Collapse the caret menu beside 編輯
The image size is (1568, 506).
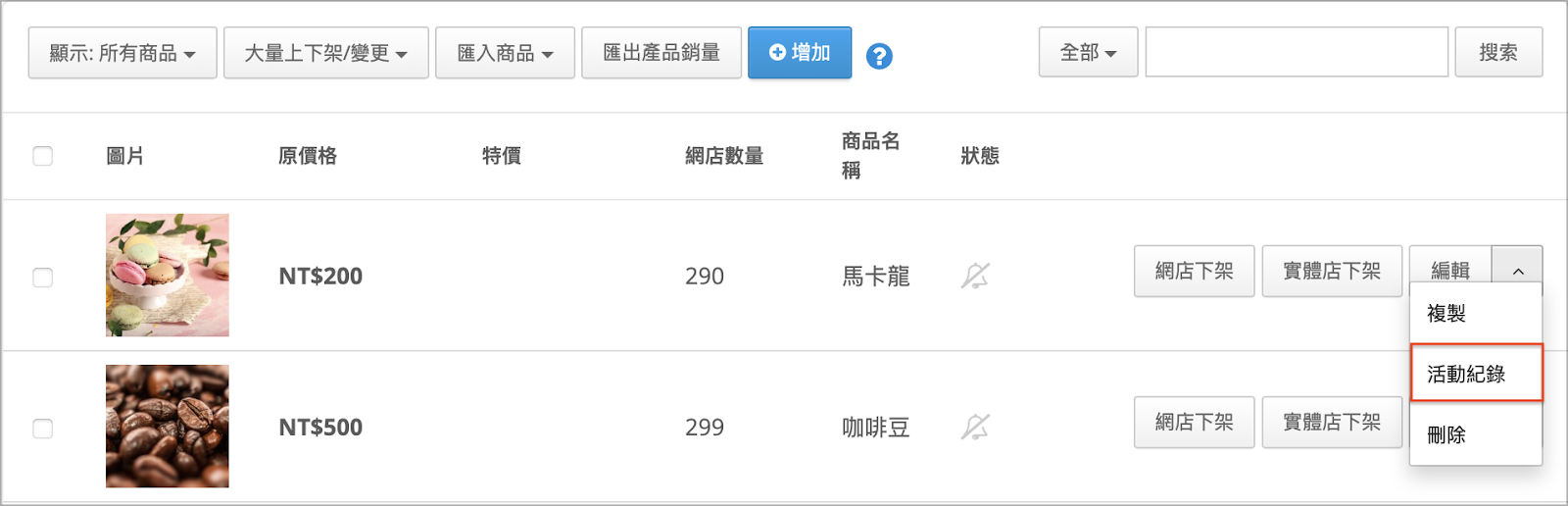(1517, 271)
